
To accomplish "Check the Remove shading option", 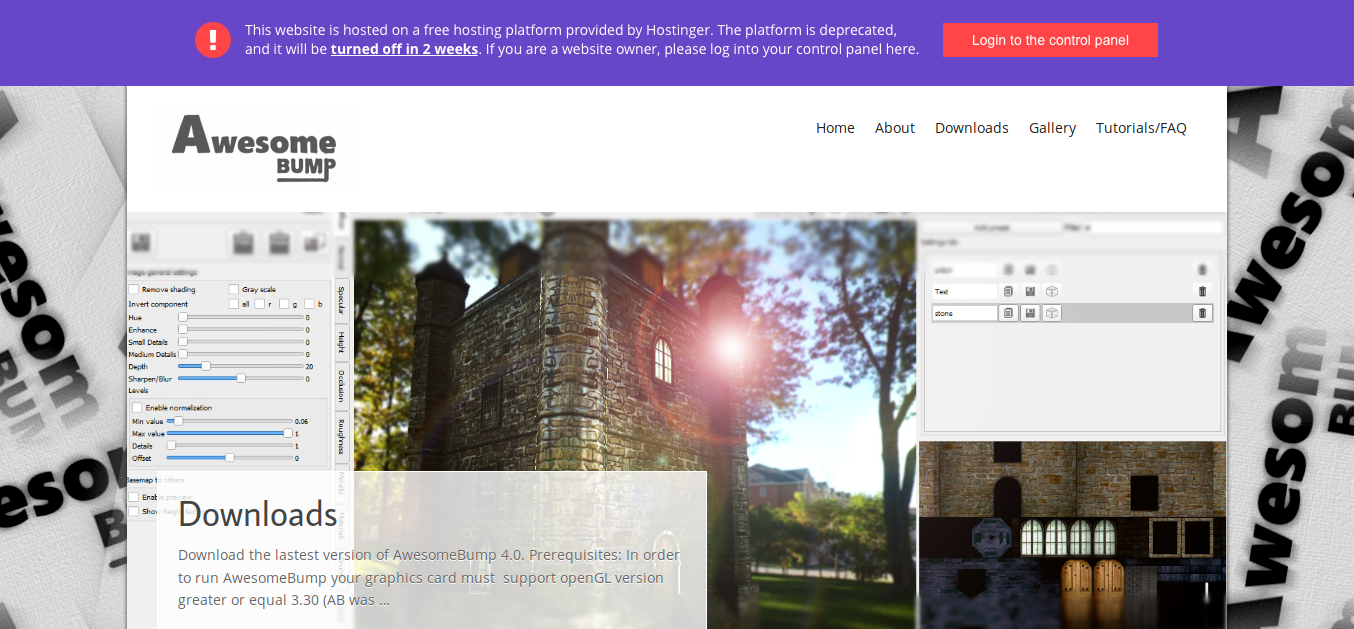I will (x=133, y=288).
